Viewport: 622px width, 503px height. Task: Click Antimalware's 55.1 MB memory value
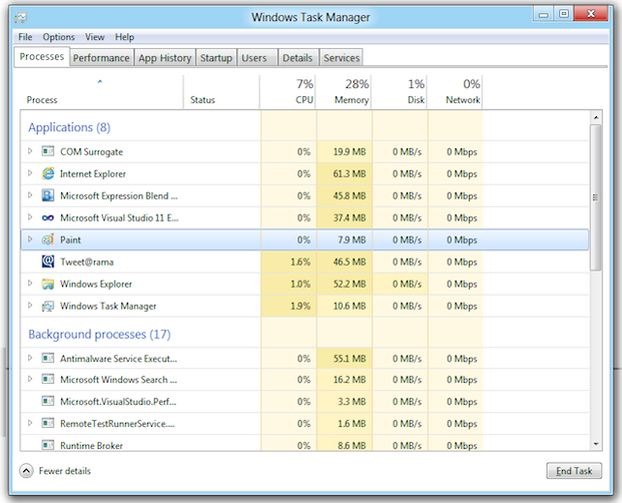coord(349,359)
